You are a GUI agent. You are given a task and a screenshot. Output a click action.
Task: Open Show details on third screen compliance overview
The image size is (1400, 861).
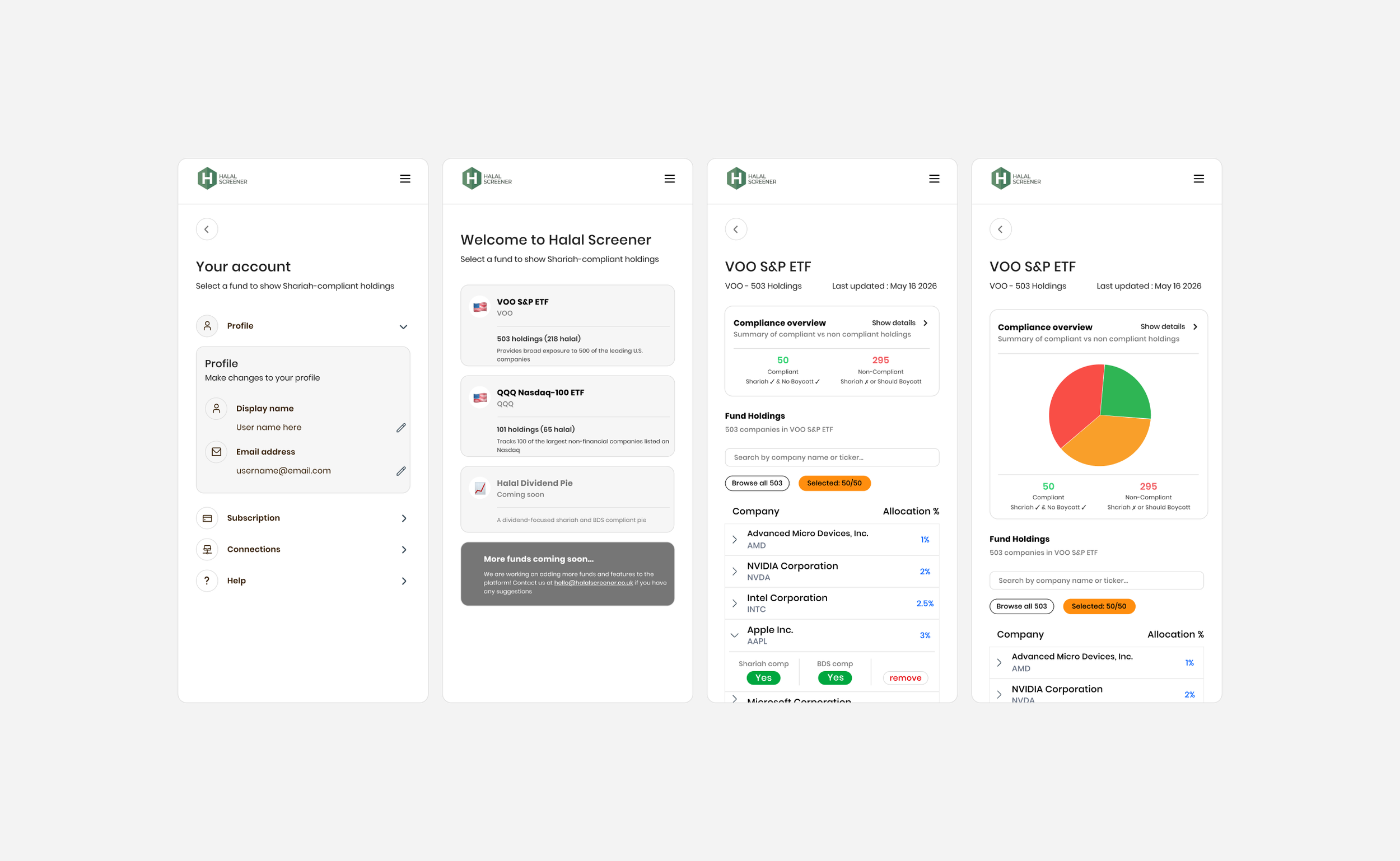(x=900, y=323)
